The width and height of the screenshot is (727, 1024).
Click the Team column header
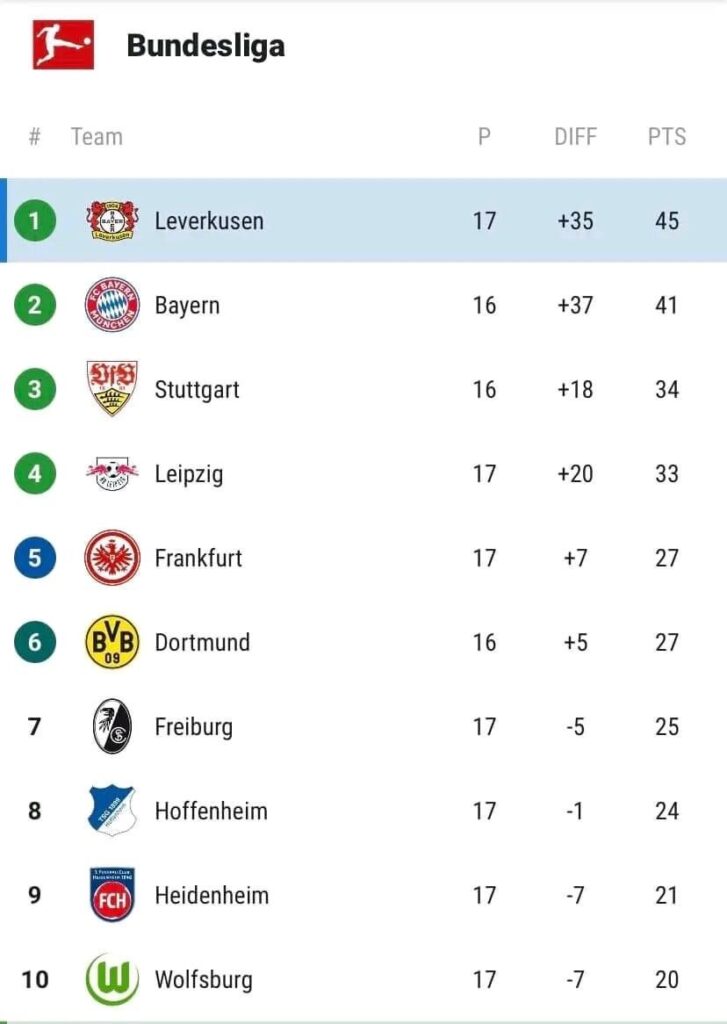[x=97, y=137]
